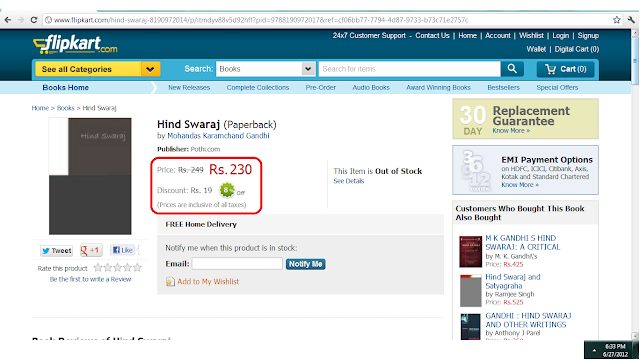Screen dimensions: 640x361
Task: Open the Cart (0) button
Action: click(x=566, y=69)
